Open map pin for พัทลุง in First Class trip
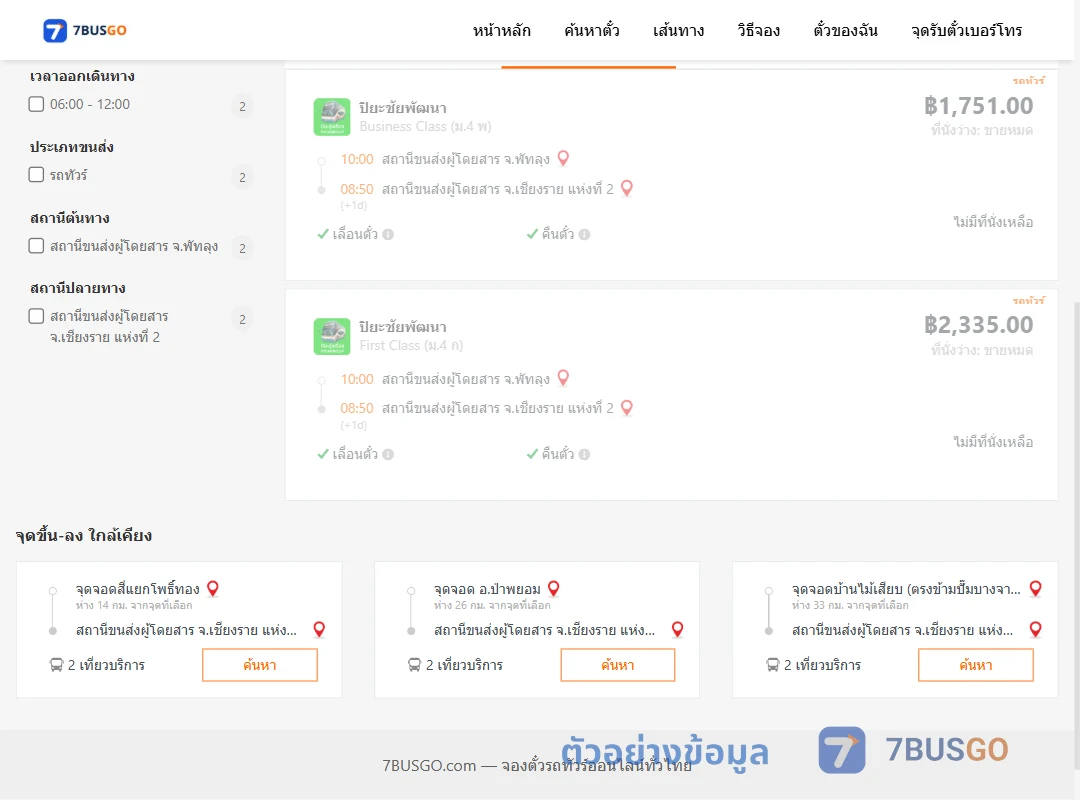1080x800 pixels. click(x=563, y=378)
